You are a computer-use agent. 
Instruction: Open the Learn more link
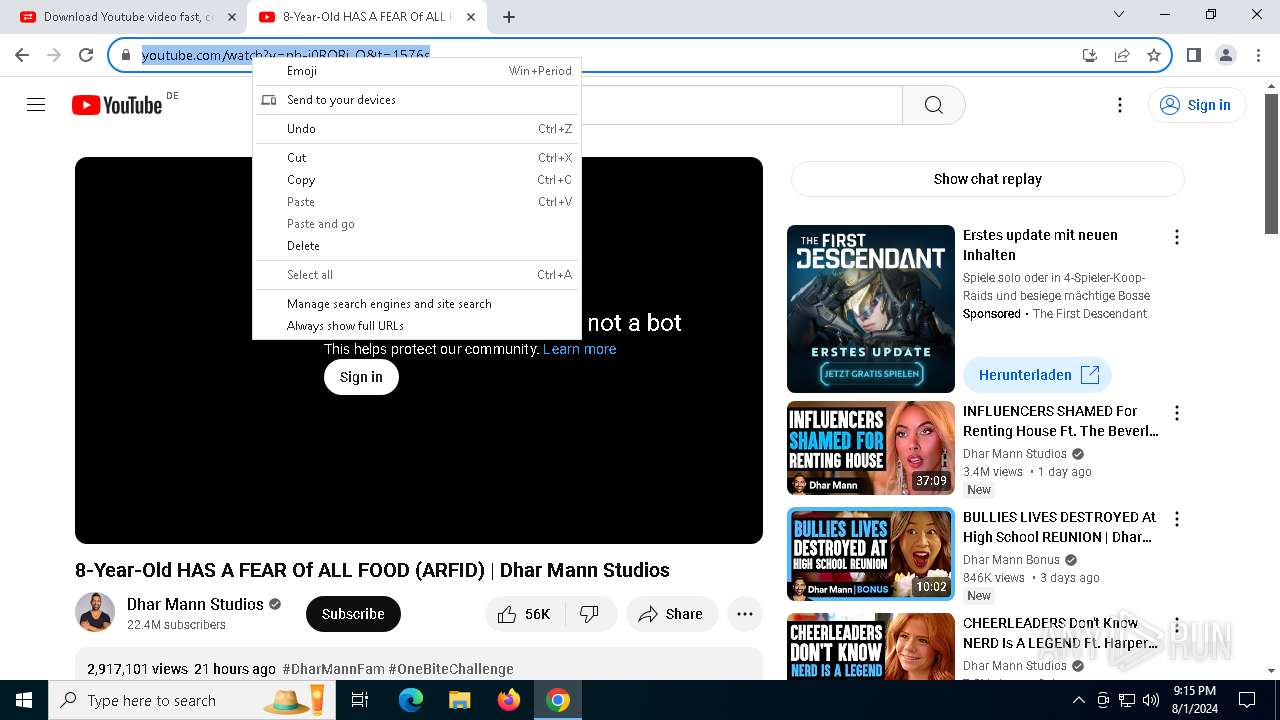click(579, 349)
